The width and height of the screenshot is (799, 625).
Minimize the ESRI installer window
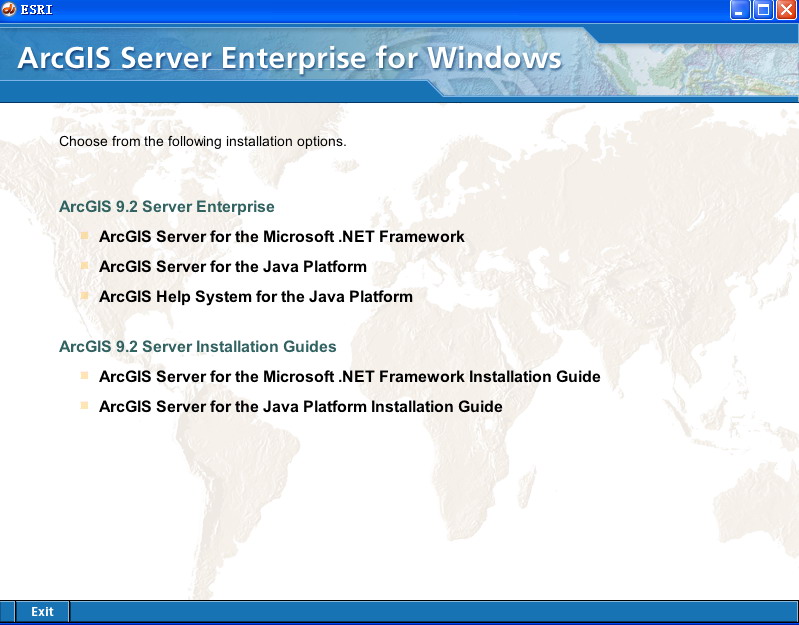tap(740, 10)
